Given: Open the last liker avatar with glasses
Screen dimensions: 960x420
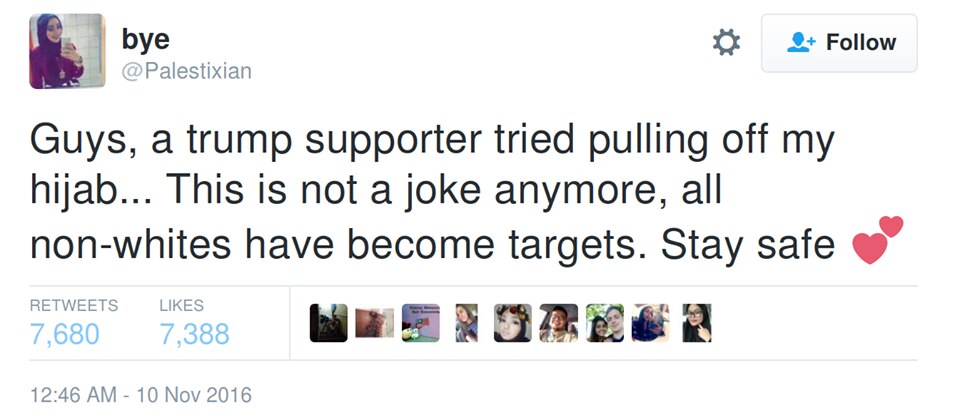Looking at the screenshot, I should coord(697,322).
